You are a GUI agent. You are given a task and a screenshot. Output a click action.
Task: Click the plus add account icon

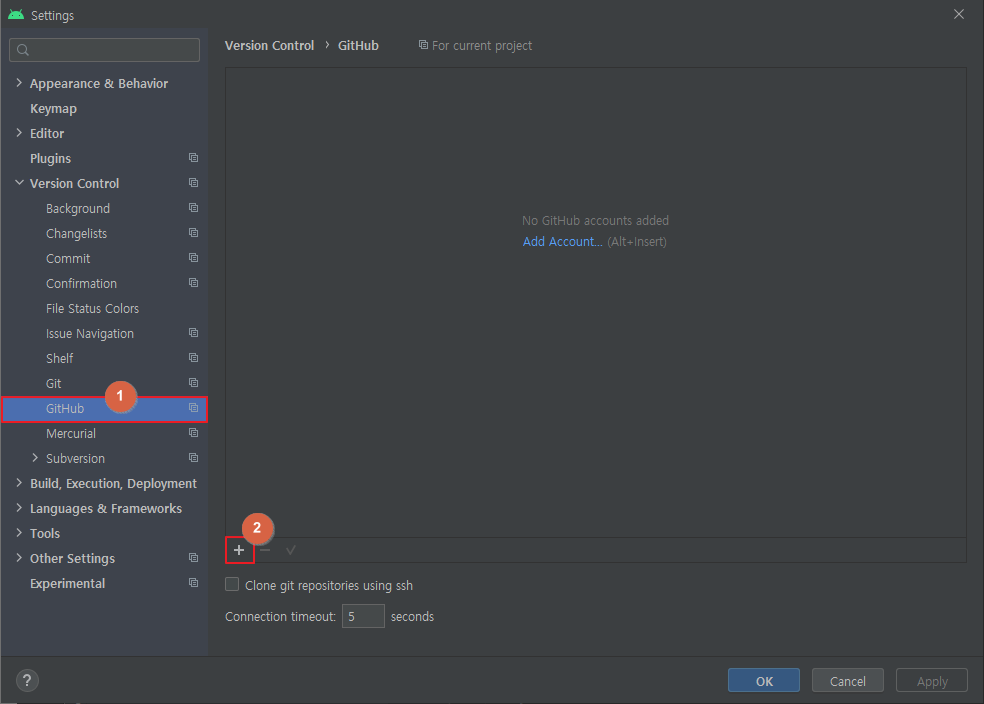tap(239, 550)
